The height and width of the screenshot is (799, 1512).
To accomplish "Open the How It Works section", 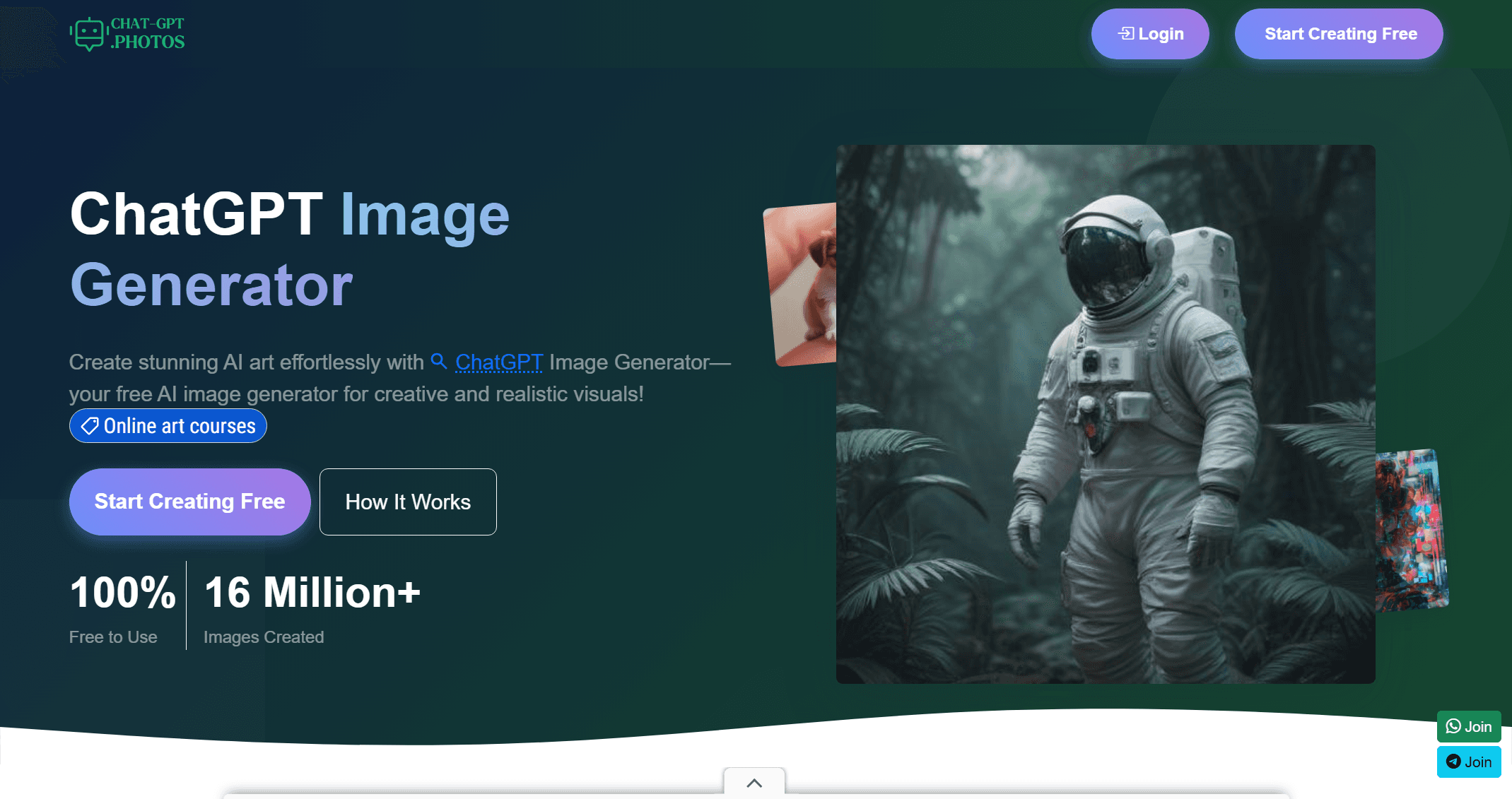I will [x=408, y=502].
